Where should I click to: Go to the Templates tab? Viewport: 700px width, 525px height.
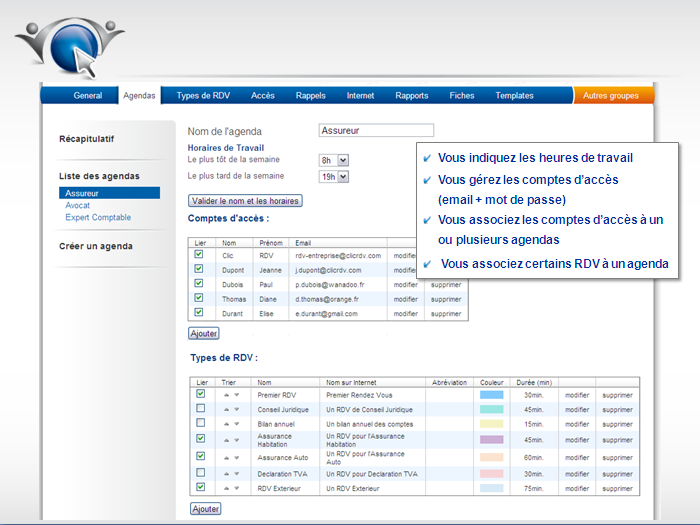click(514, 96)
